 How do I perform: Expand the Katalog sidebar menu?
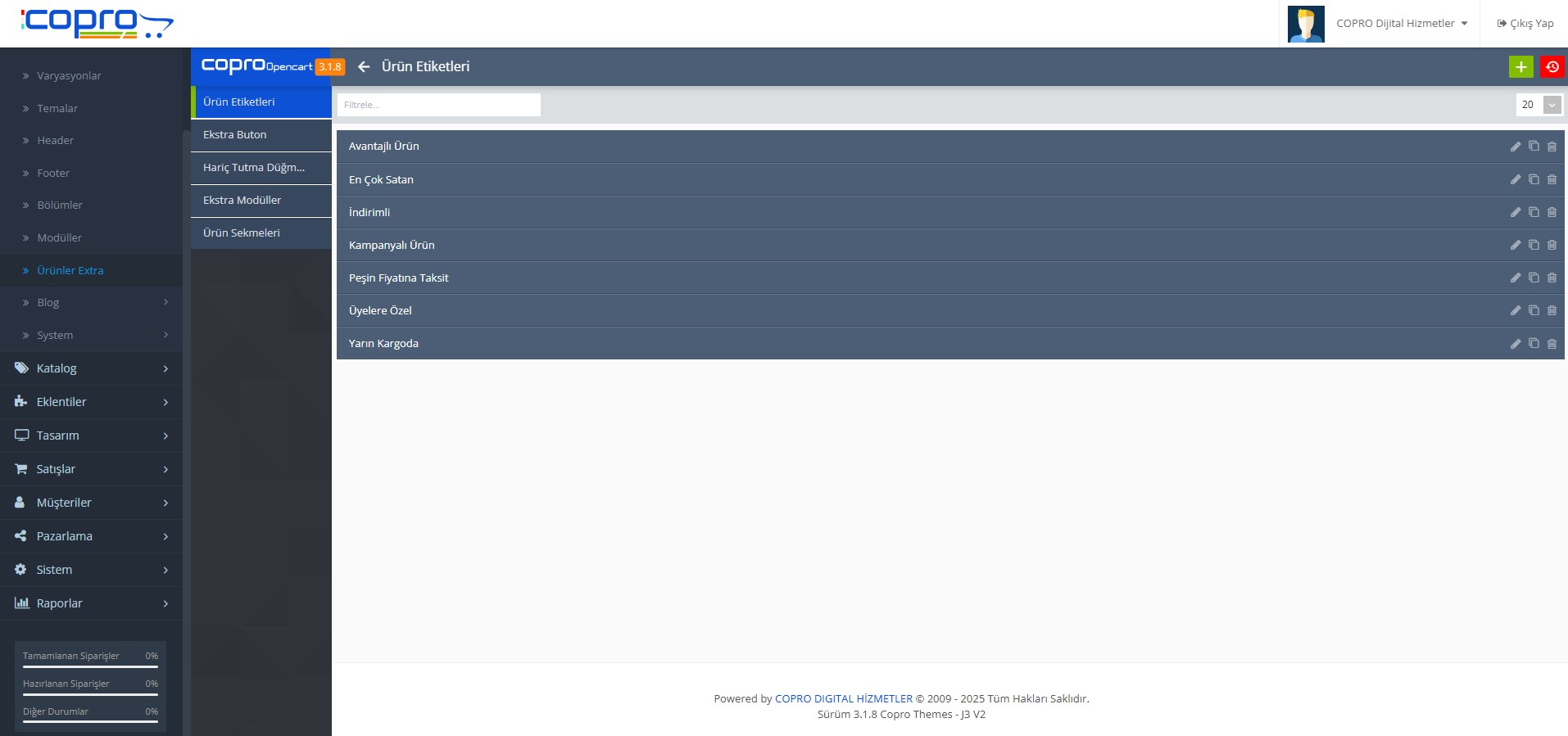pos(90,368)
